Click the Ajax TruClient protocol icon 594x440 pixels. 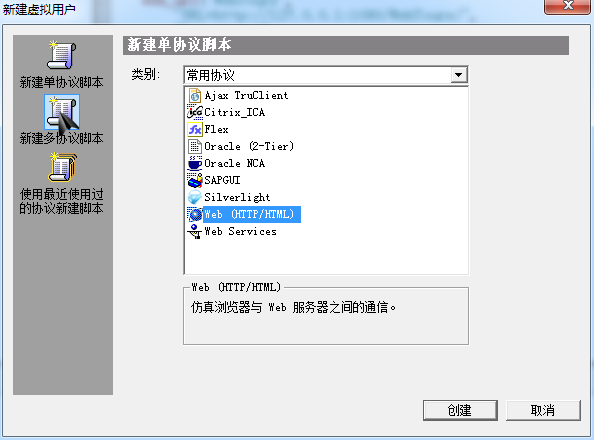(x=195, y=96)
